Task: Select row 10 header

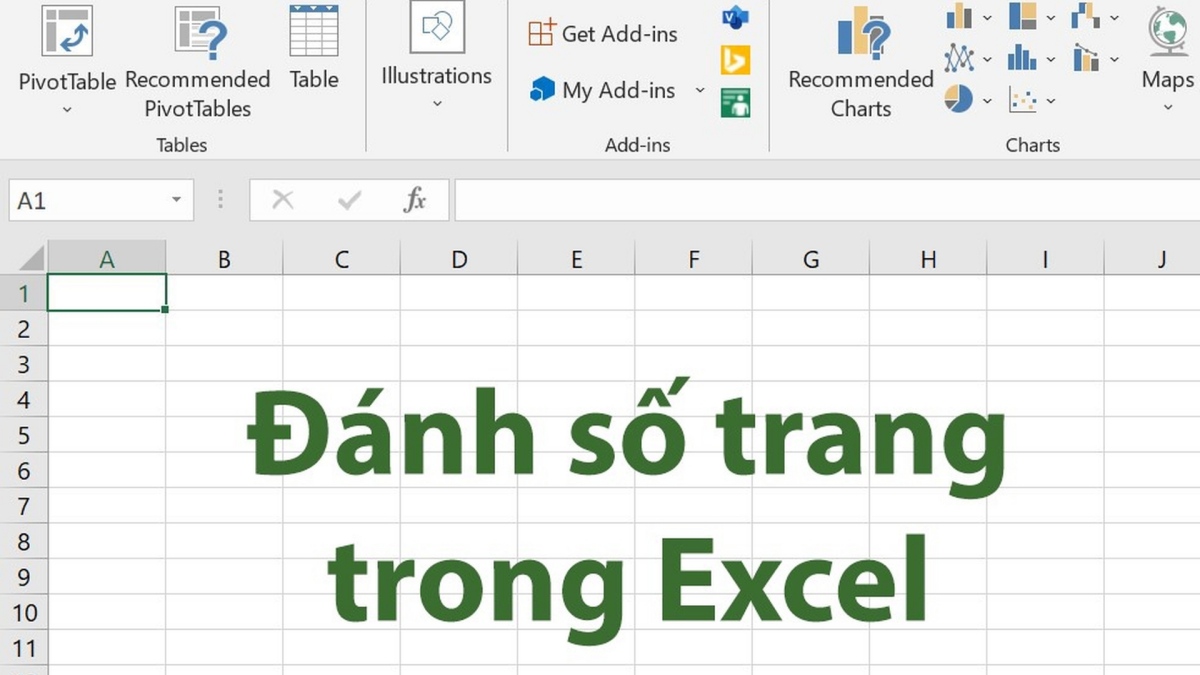Action: [x=24, y=613]
